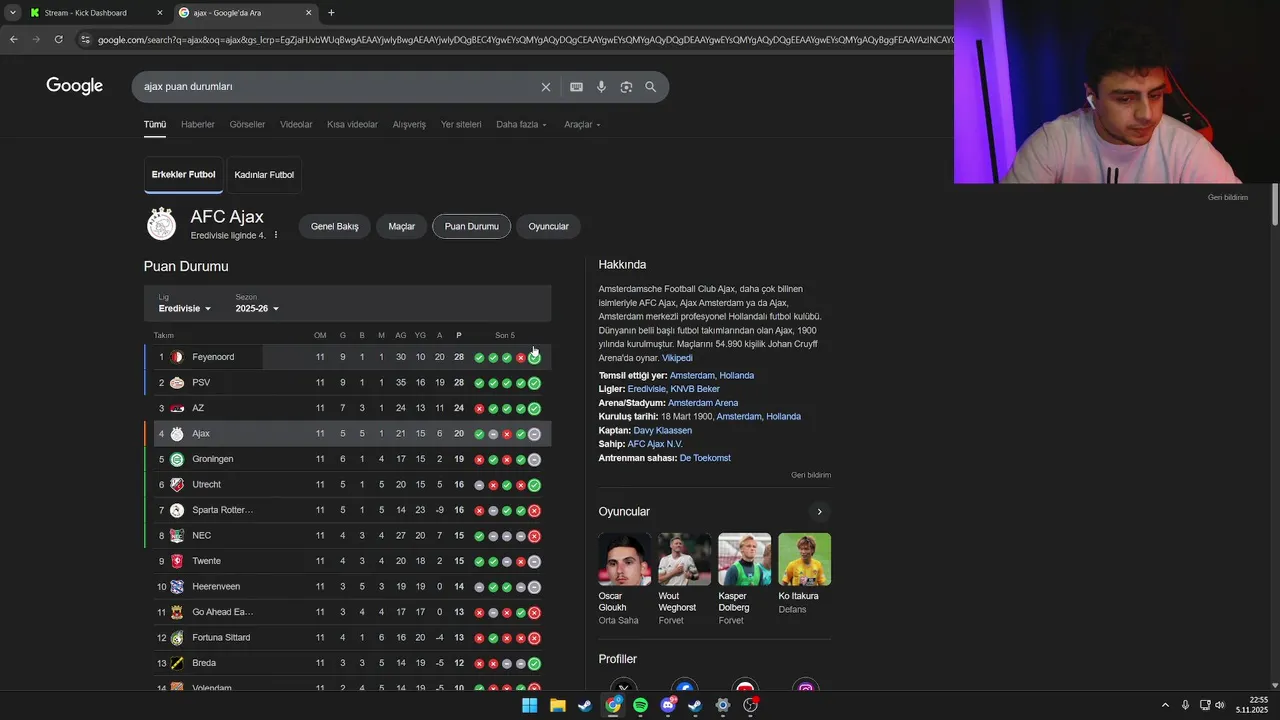Click the Puan Durumu button
Image resolution: width=1280 pixels, height=720 pixels.
click(x=471, y=227)
